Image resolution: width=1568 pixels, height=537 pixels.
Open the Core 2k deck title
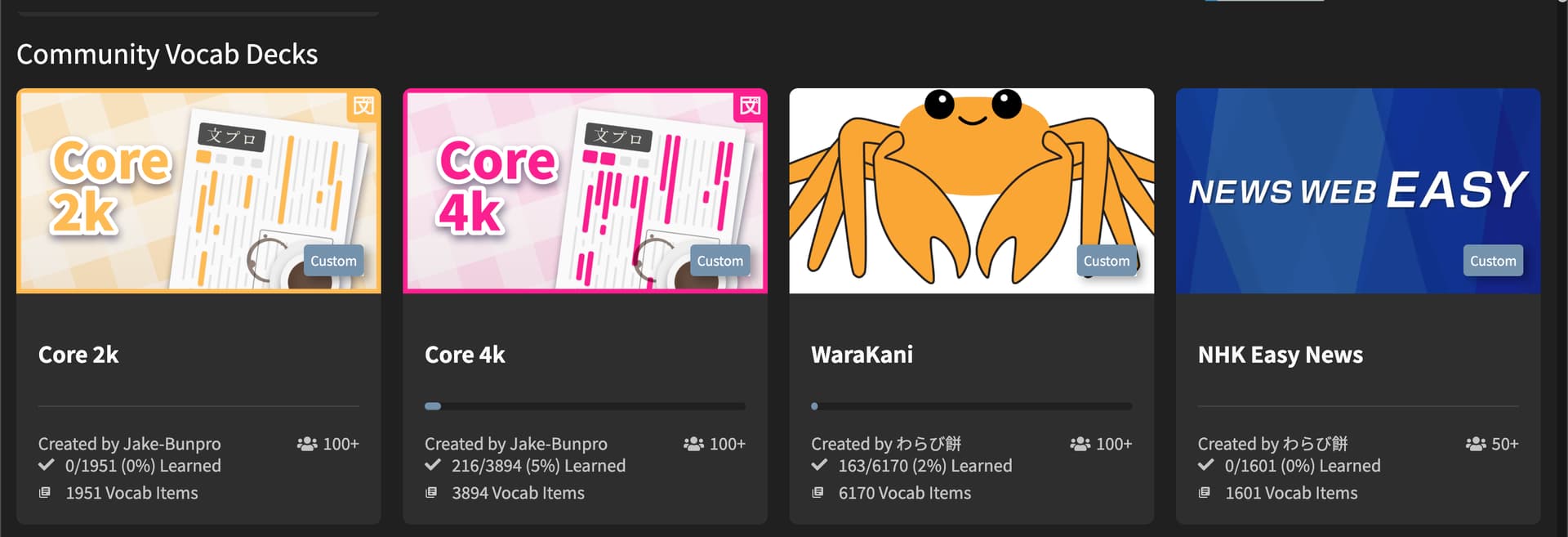click(x=78, y=355)
